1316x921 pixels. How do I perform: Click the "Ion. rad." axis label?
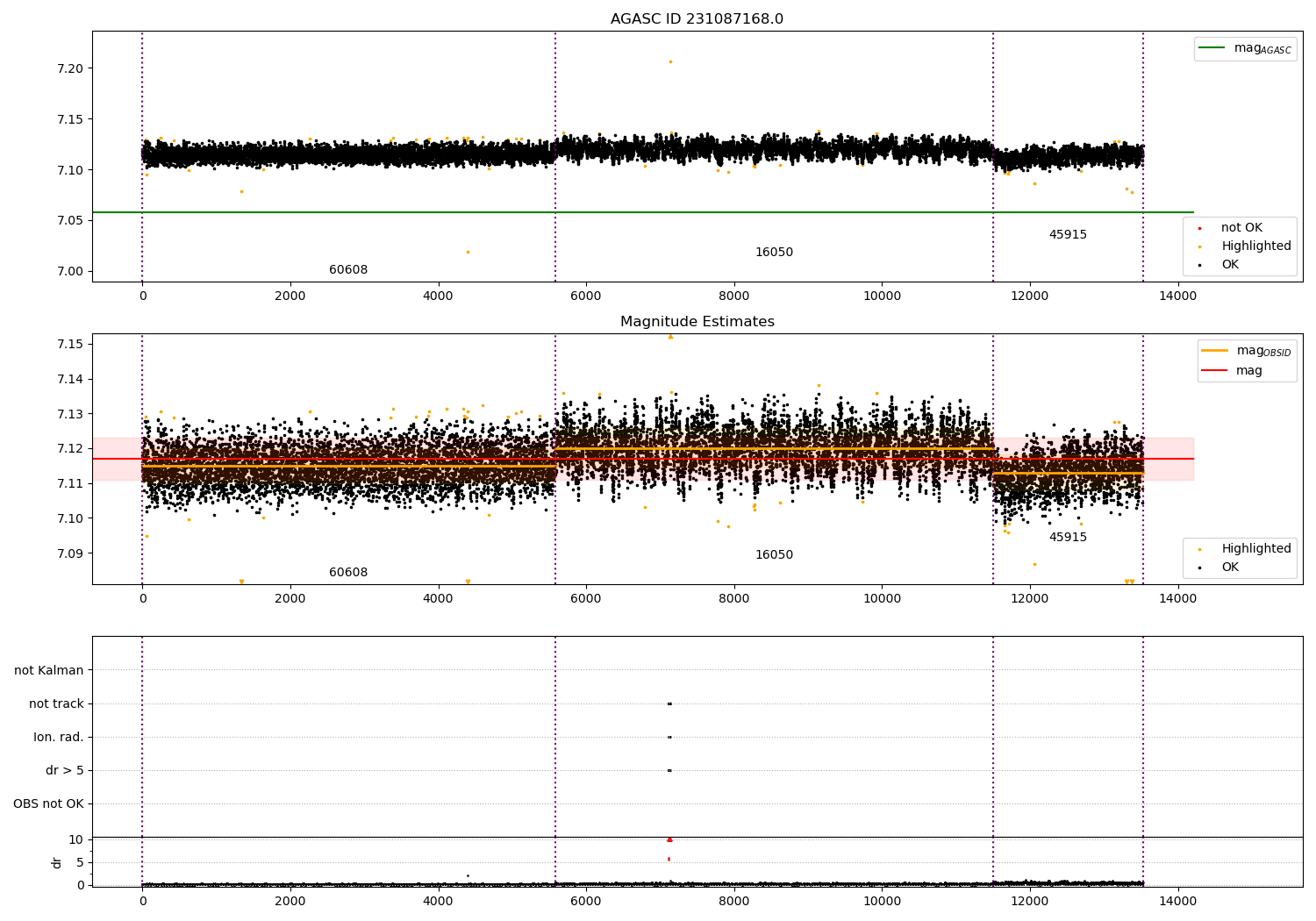(59, 738)
